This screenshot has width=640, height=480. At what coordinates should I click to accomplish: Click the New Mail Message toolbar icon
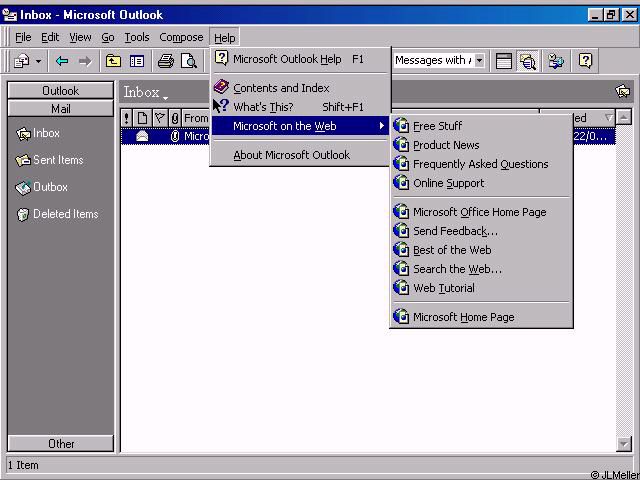(22, 61)
